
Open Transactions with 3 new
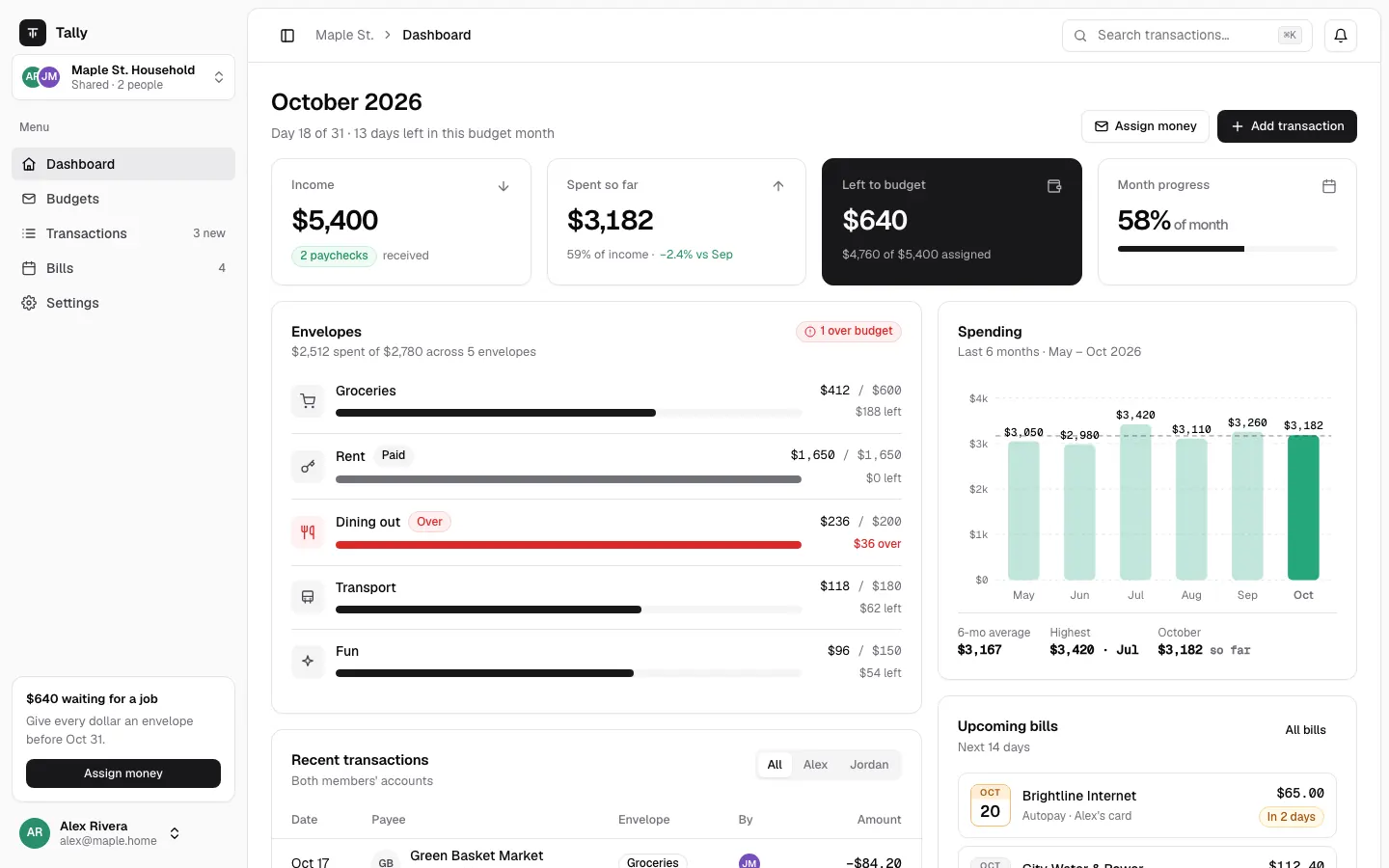pos(123,233)
